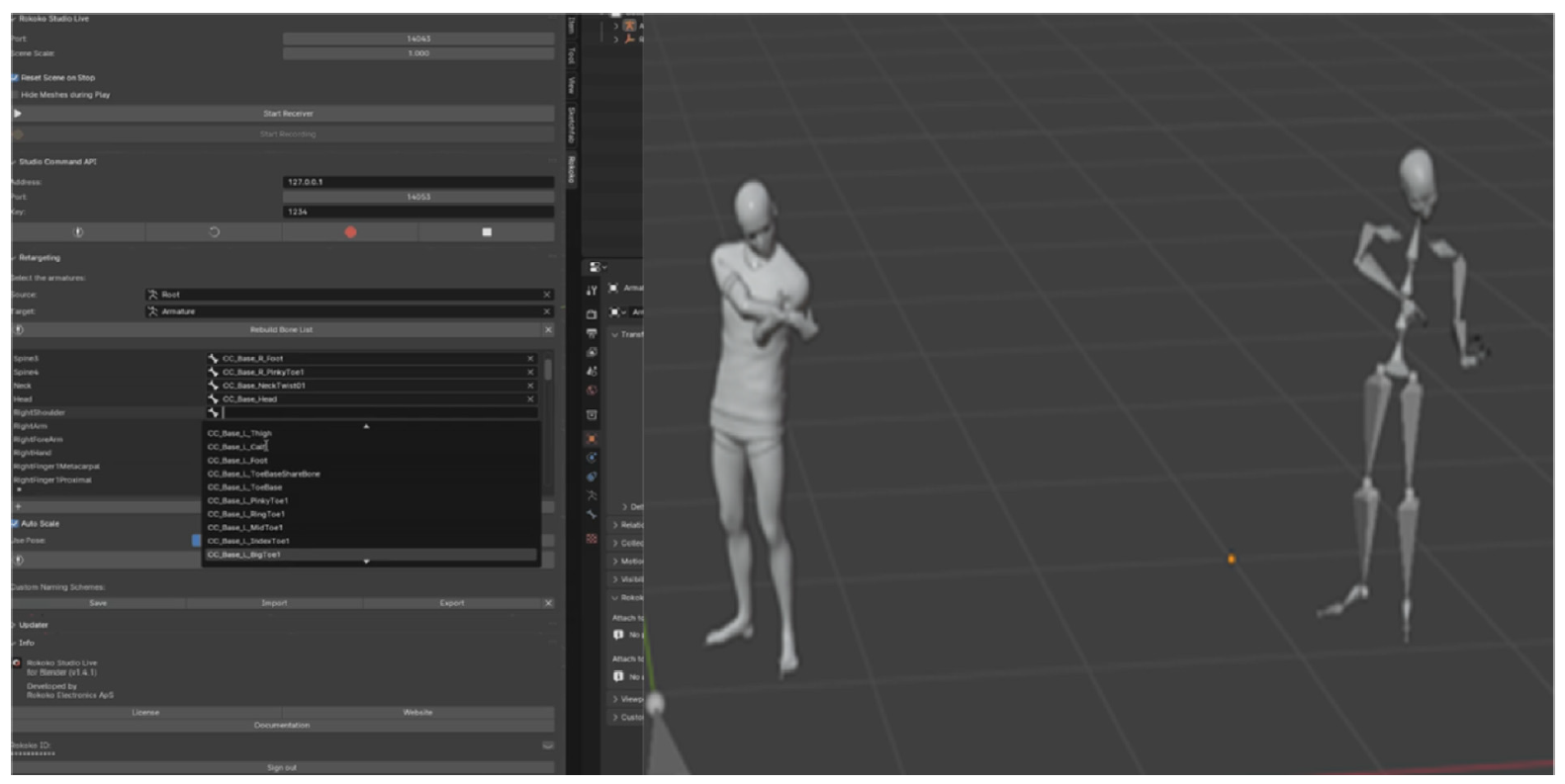Expand the Updater panel
The width and height of the screenshot is (1565, 784).
(33, 625)
